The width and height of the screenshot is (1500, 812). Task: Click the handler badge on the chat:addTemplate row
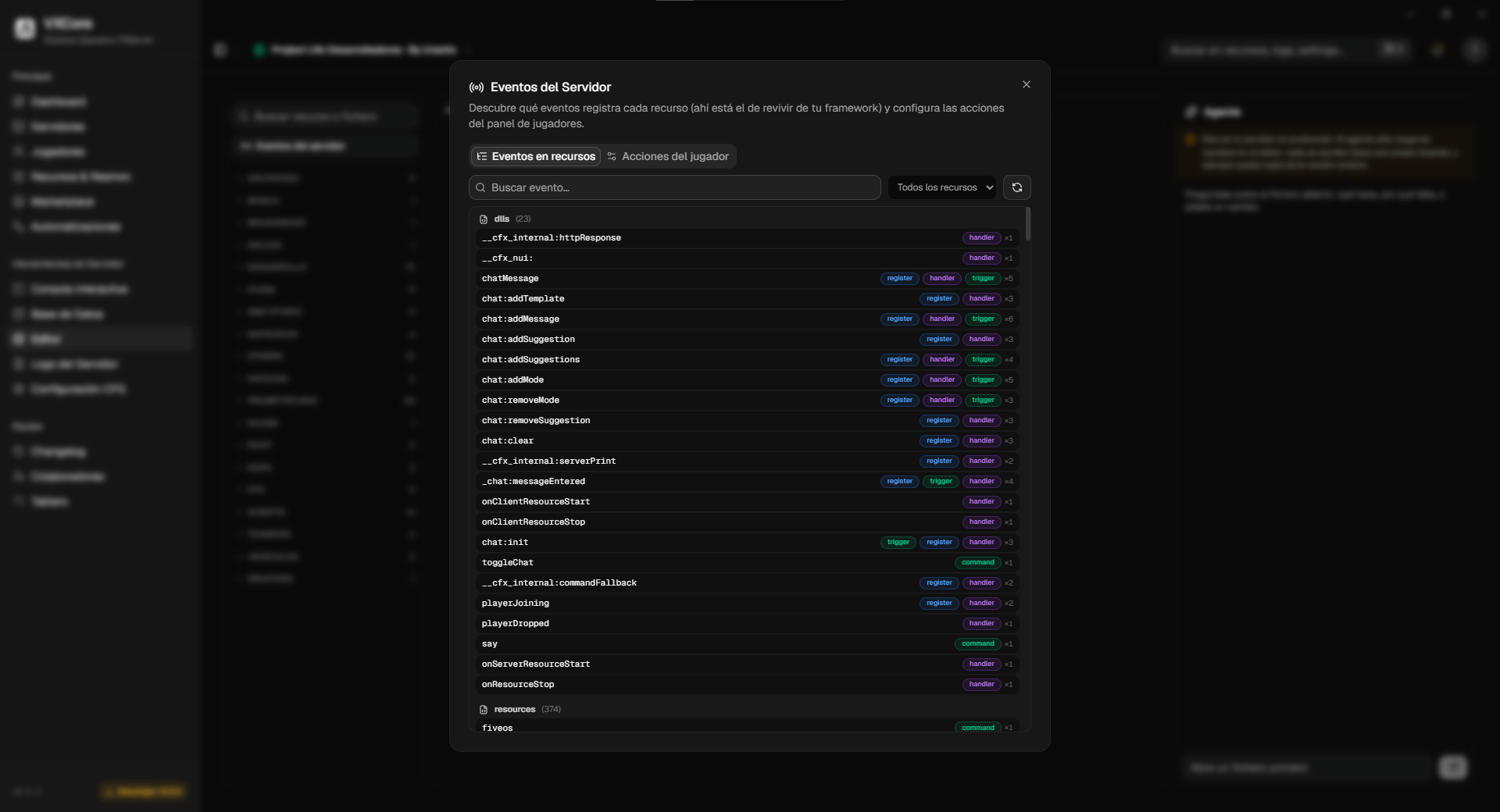(x=981, y=298)
